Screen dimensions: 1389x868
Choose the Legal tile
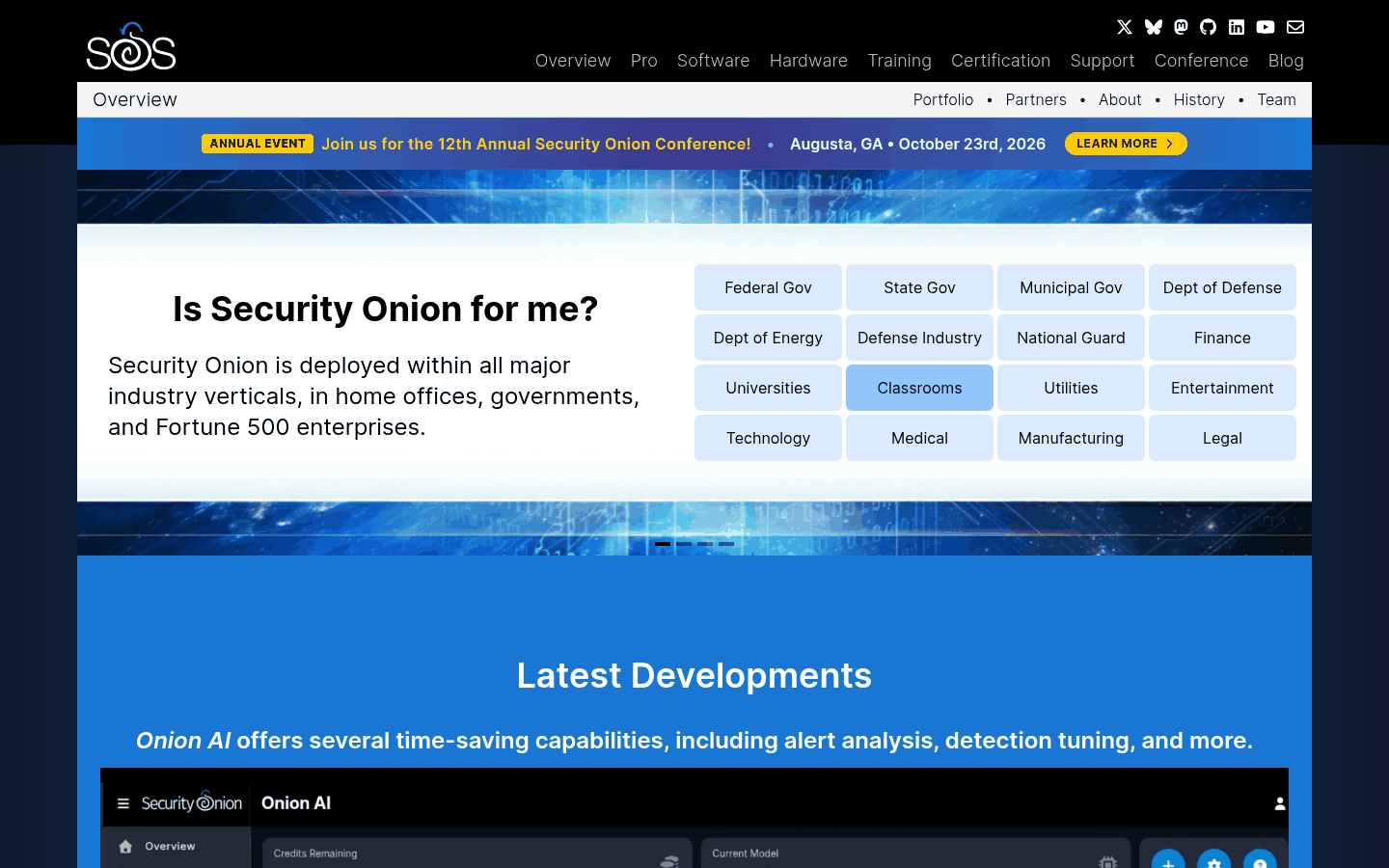point(1222,438)
